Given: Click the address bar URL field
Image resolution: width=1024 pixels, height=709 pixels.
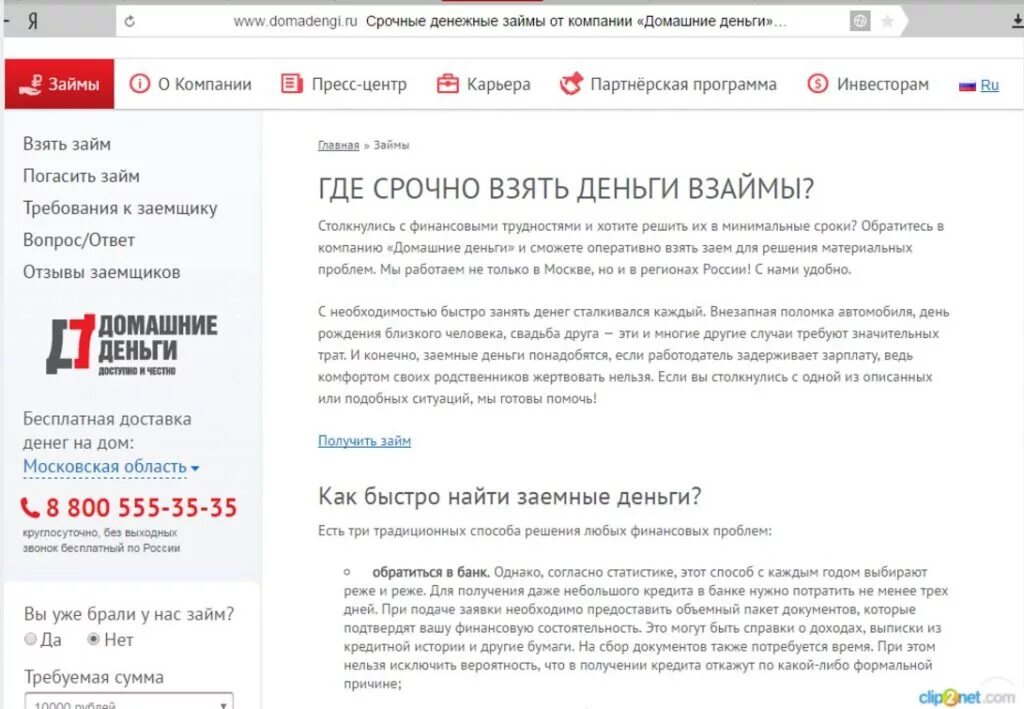Looking at the screenshot, I should [509, 22].
